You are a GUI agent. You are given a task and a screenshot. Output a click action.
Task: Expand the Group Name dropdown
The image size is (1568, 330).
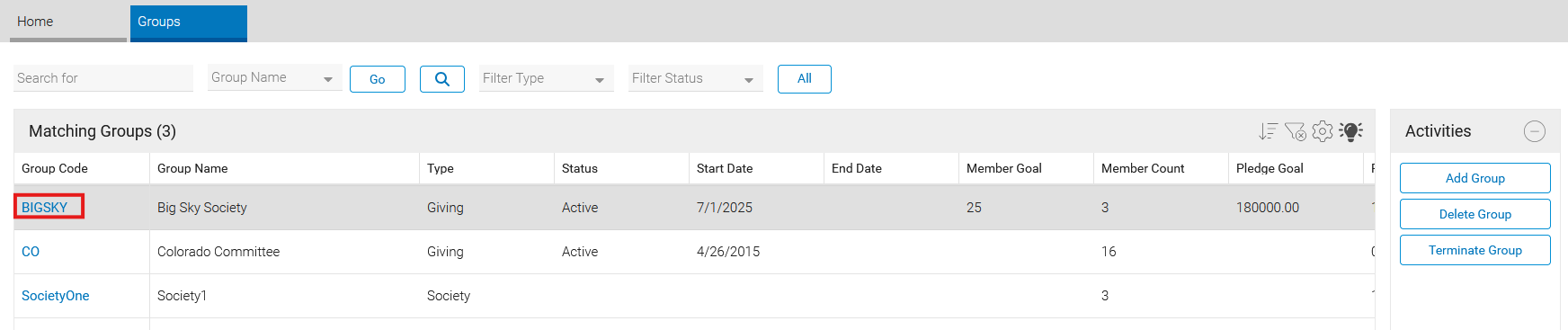(274, 78)
